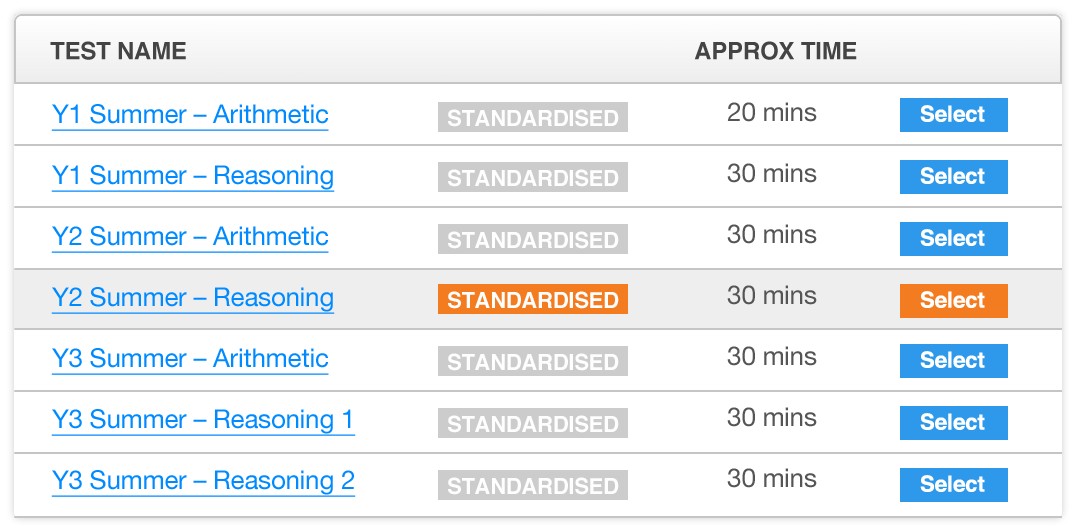Click Select for Y2 Summer – Arithmetic

[x=953, y=238]
